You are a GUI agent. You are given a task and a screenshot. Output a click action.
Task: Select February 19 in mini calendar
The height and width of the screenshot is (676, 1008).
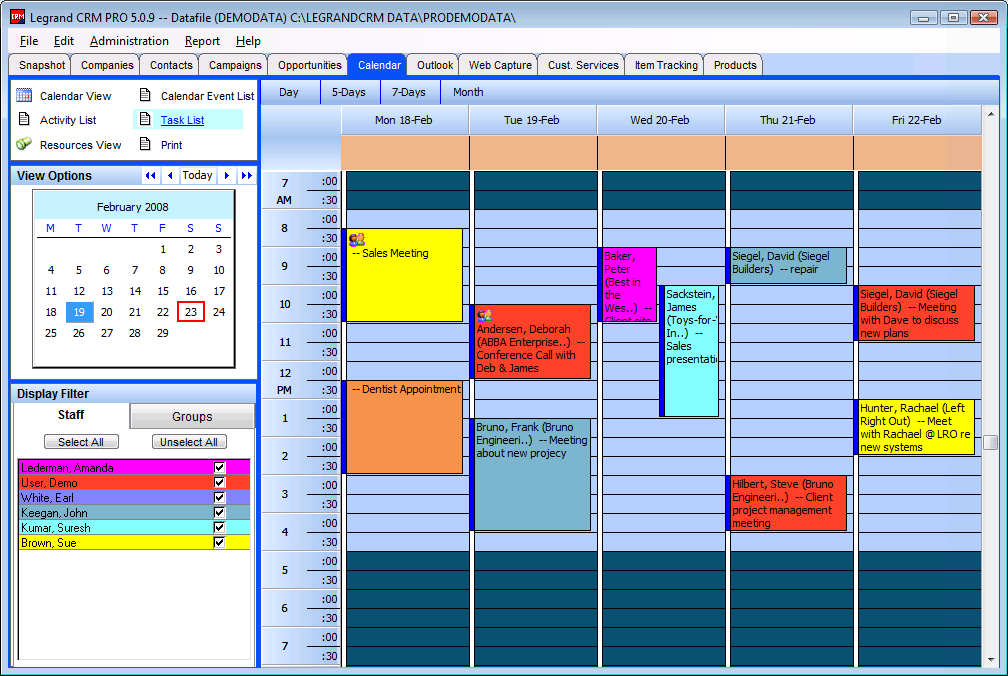pos(79,312)
